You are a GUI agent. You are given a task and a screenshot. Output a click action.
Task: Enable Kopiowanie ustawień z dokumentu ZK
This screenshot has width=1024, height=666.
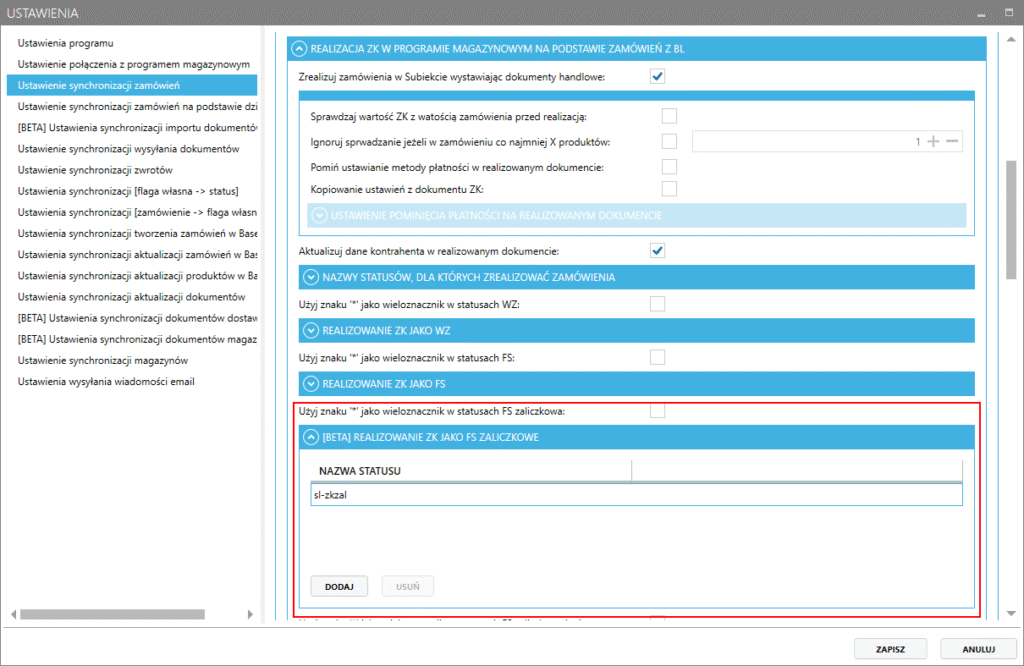[669, 189]
